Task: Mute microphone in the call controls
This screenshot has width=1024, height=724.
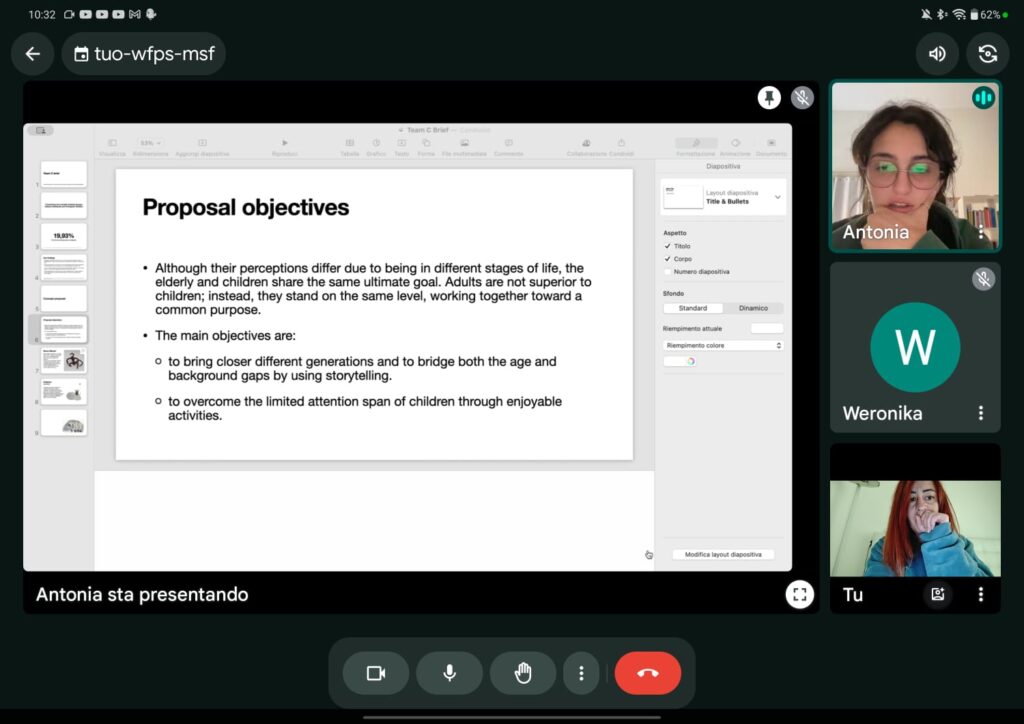Action: (449, 673)
